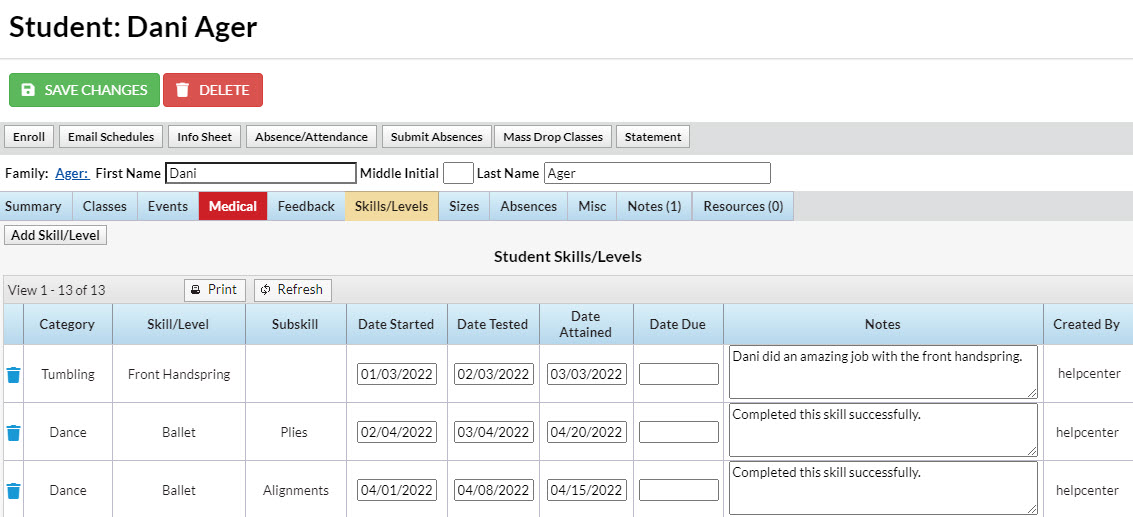1133x517 pixels.
Task: Edit Date Tested 03/04/2022 field
Action: (x=494, y=432)
